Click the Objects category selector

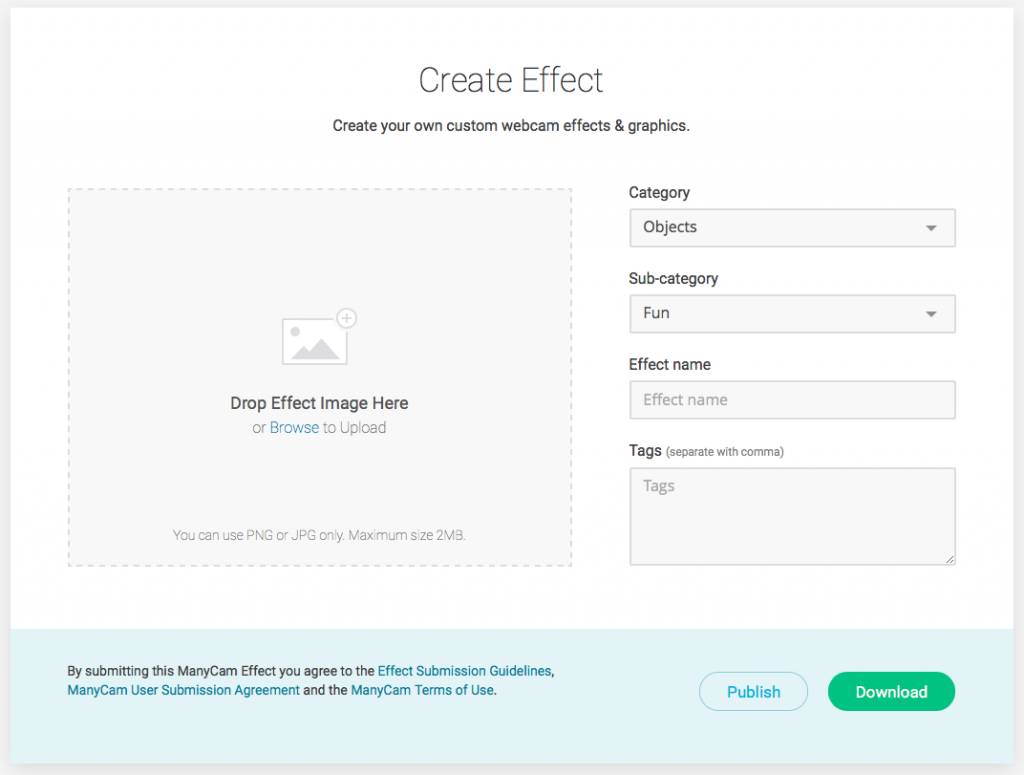click(792, 227)
